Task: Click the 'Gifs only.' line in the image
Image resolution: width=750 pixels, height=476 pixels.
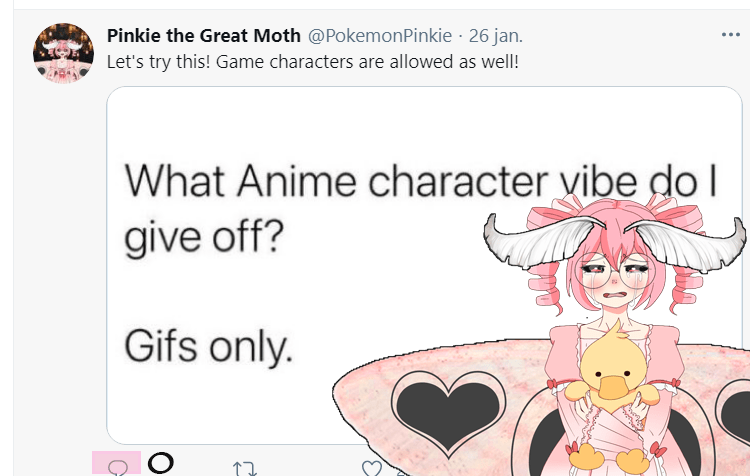Action: (208, 345)
